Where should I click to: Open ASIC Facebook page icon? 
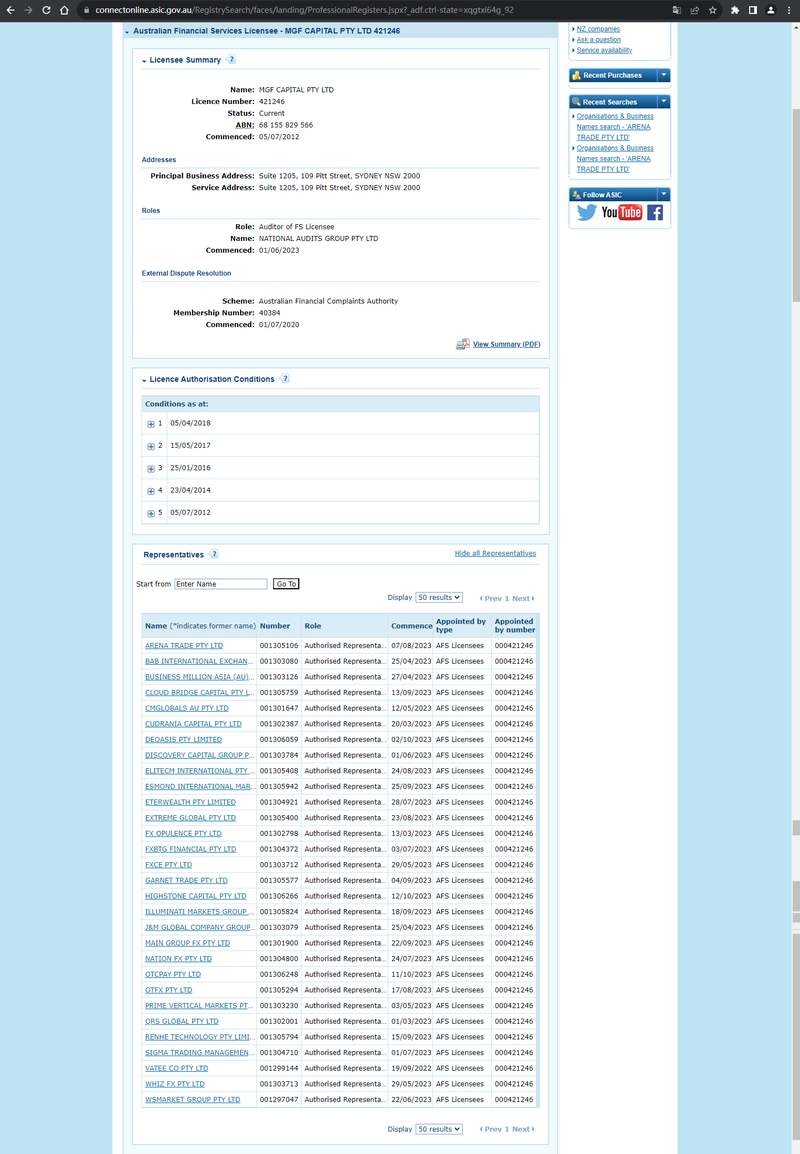coord(655,213)
